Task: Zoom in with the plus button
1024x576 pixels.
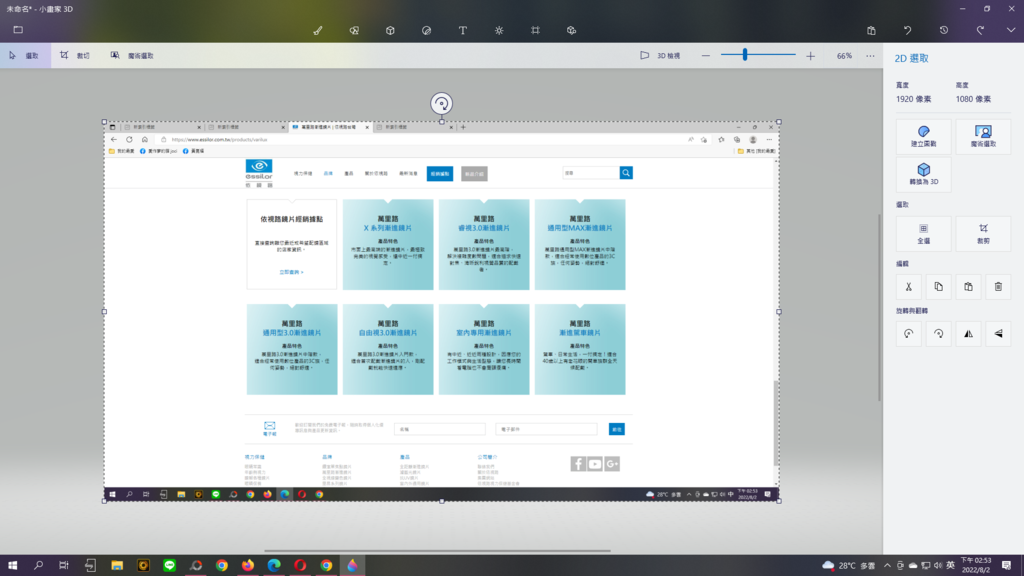Action: (x=810, y=56)
